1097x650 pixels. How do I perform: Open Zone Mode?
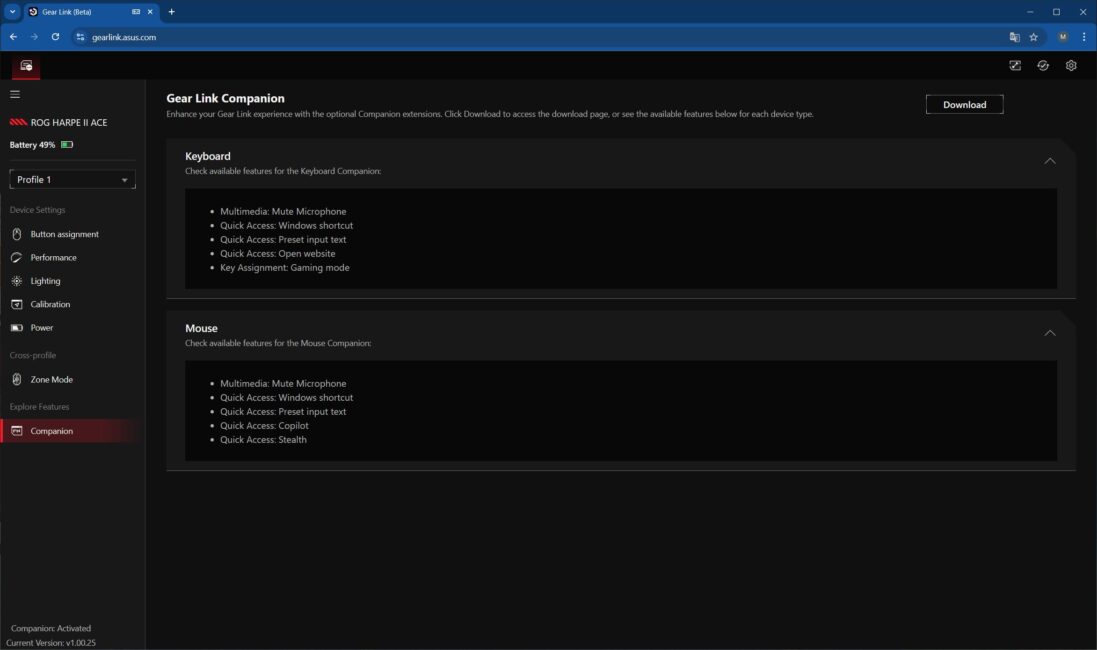click(x=73, y=379)
